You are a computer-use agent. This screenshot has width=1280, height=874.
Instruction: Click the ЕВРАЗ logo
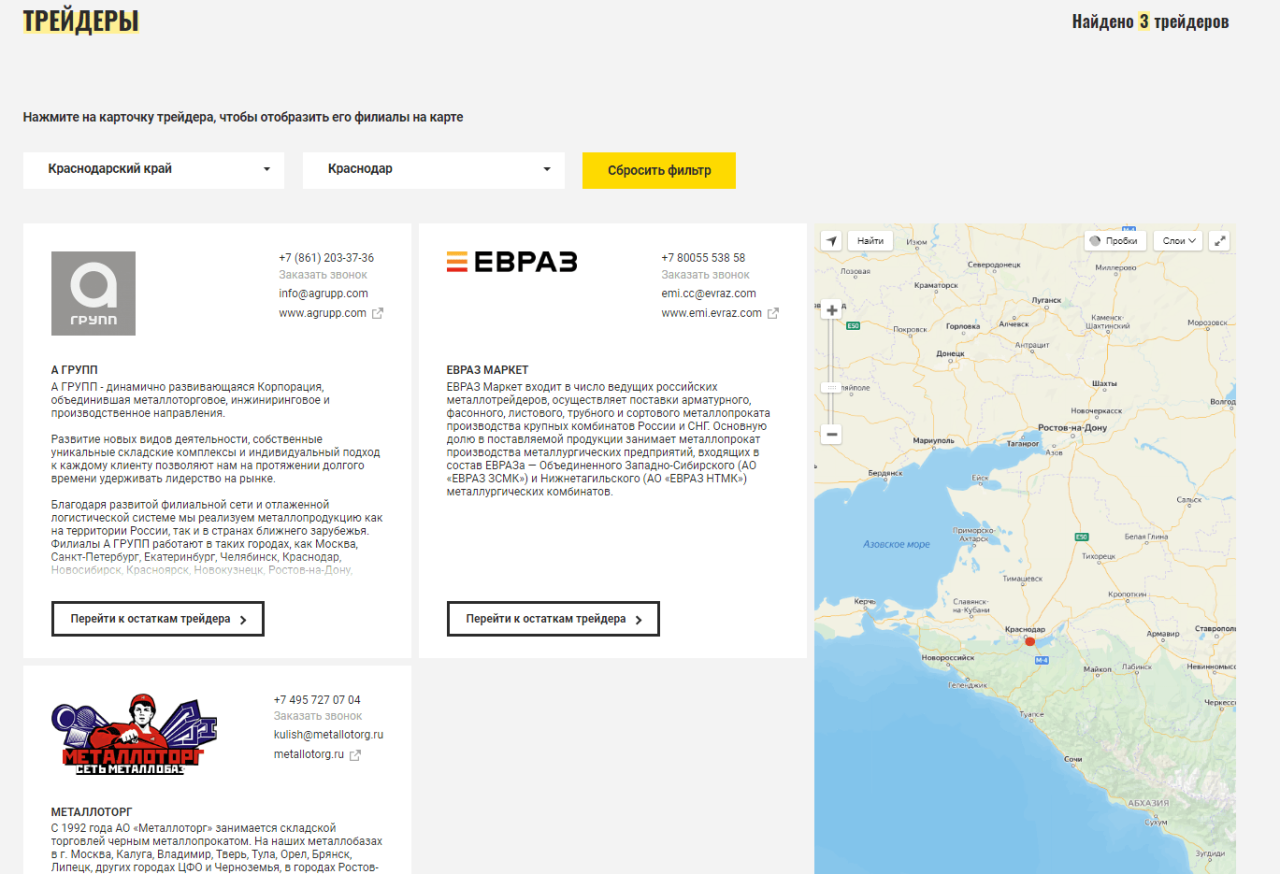[512, 262]
